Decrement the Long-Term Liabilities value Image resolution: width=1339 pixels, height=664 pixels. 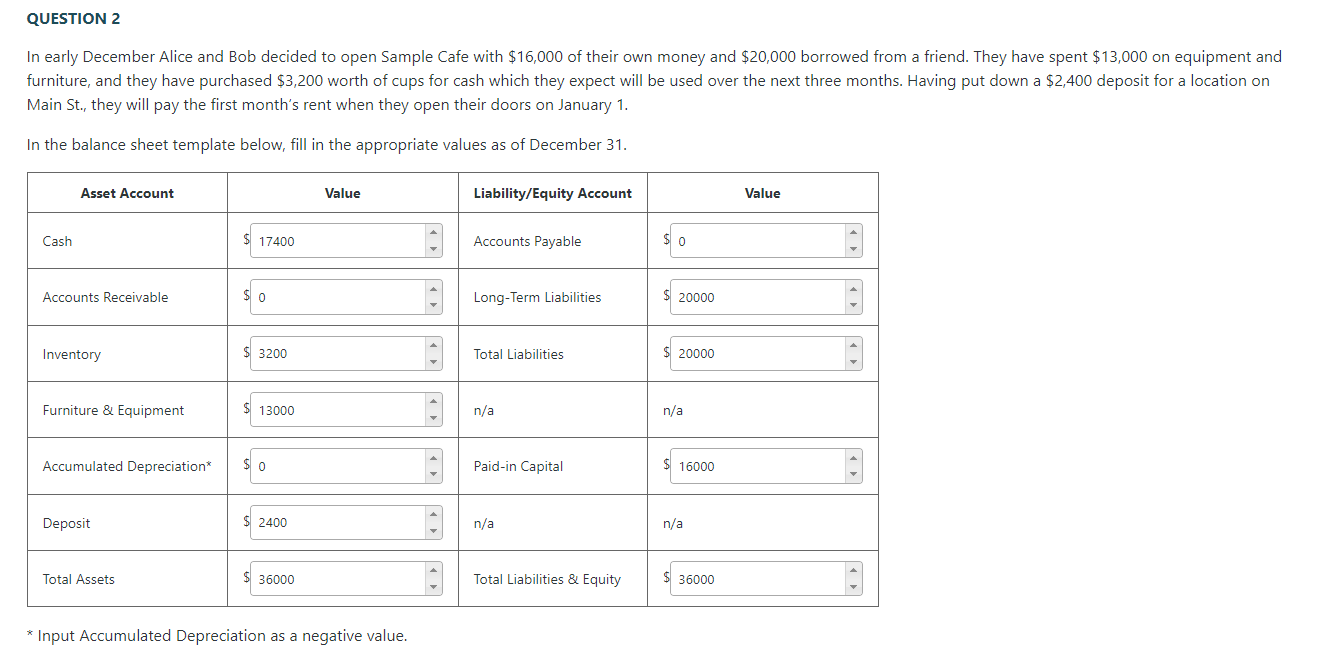click(x=851, y=303)
